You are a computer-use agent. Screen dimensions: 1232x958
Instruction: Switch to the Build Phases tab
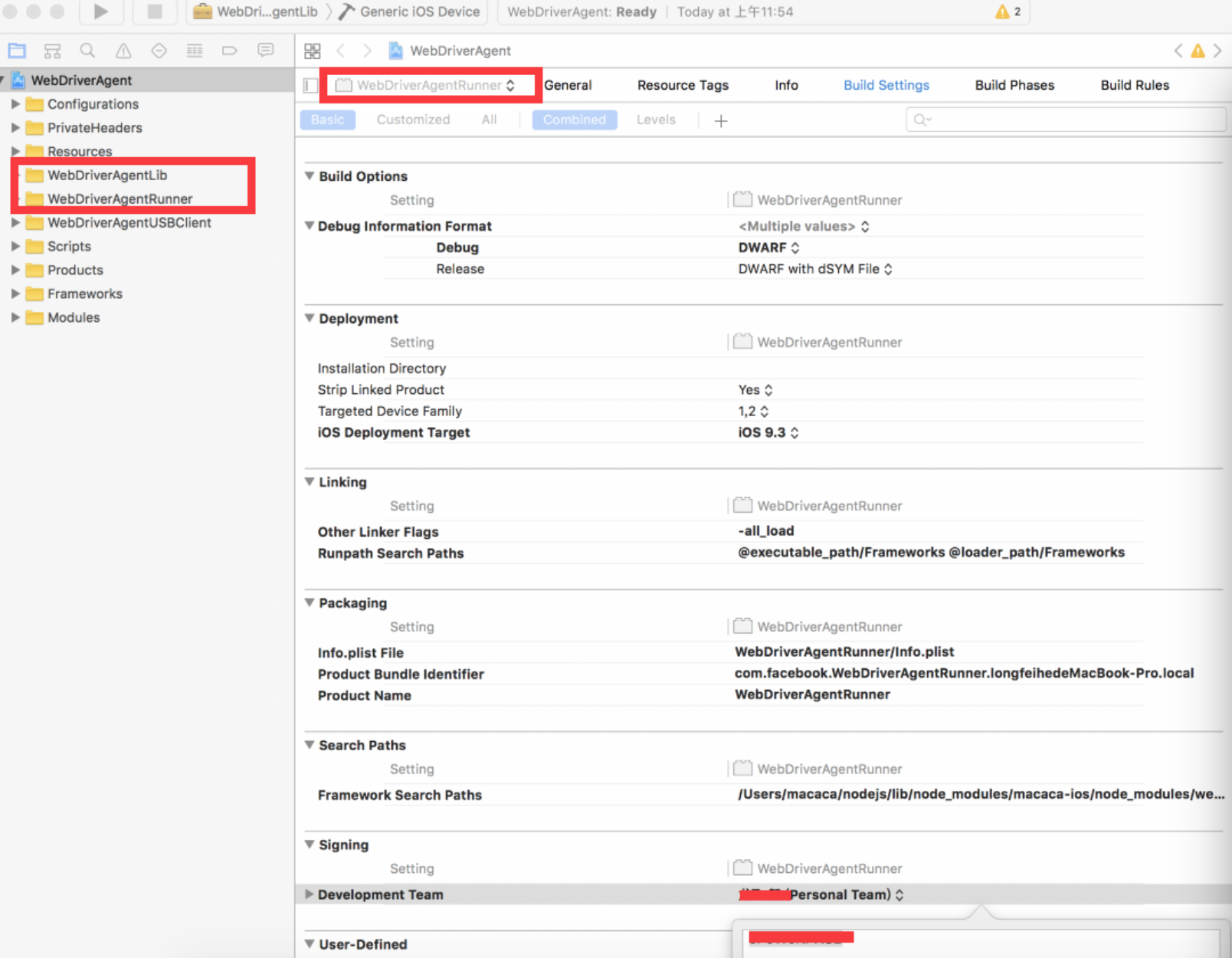tap(1014, 85)
